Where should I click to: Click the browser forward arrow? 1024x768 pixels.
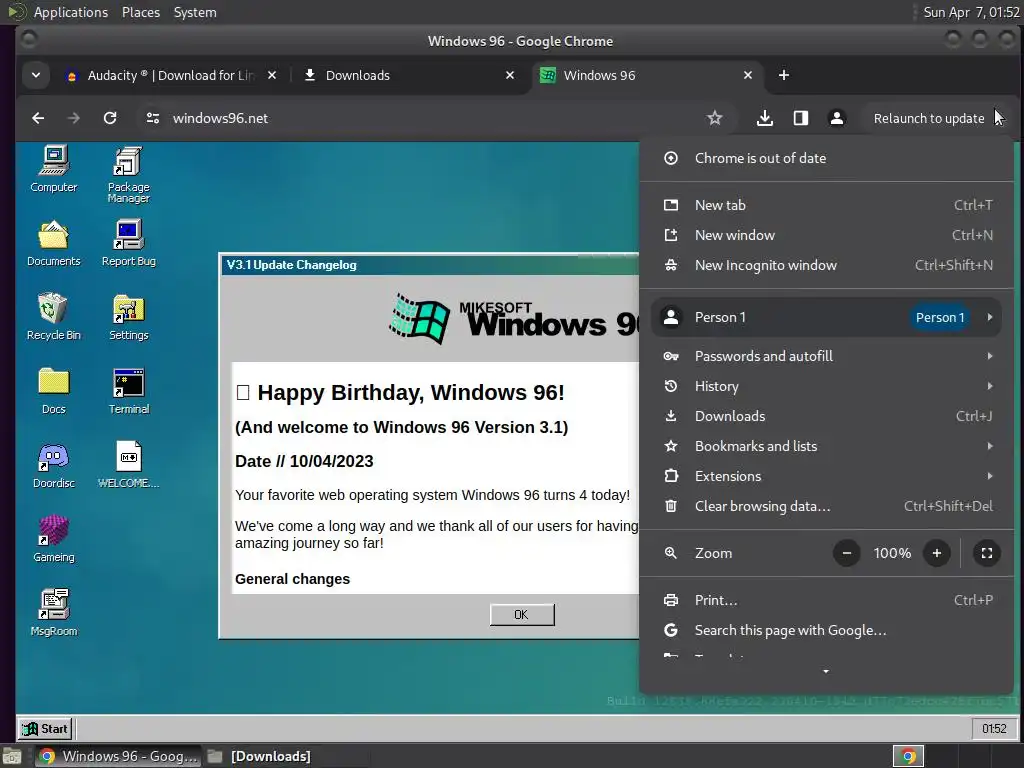pyautogui.click(x=74, y=118)
